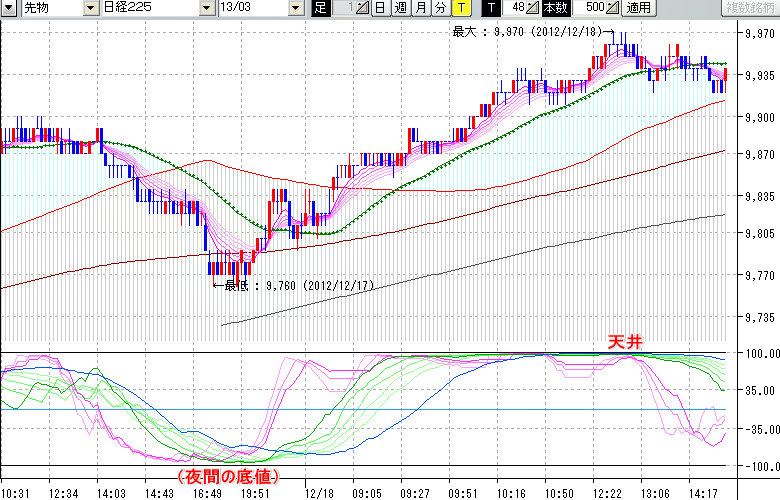Click the 12/18 date marker on time axis
The width and height of the screenshot is (780, 500).
(x=320, y=492)
